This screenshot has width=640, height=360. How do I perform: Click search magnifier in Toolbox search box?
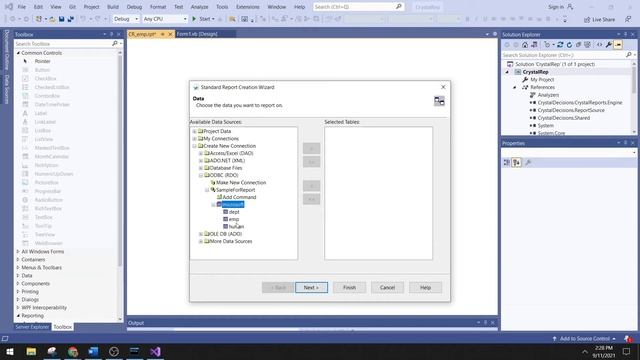(115, 43)
